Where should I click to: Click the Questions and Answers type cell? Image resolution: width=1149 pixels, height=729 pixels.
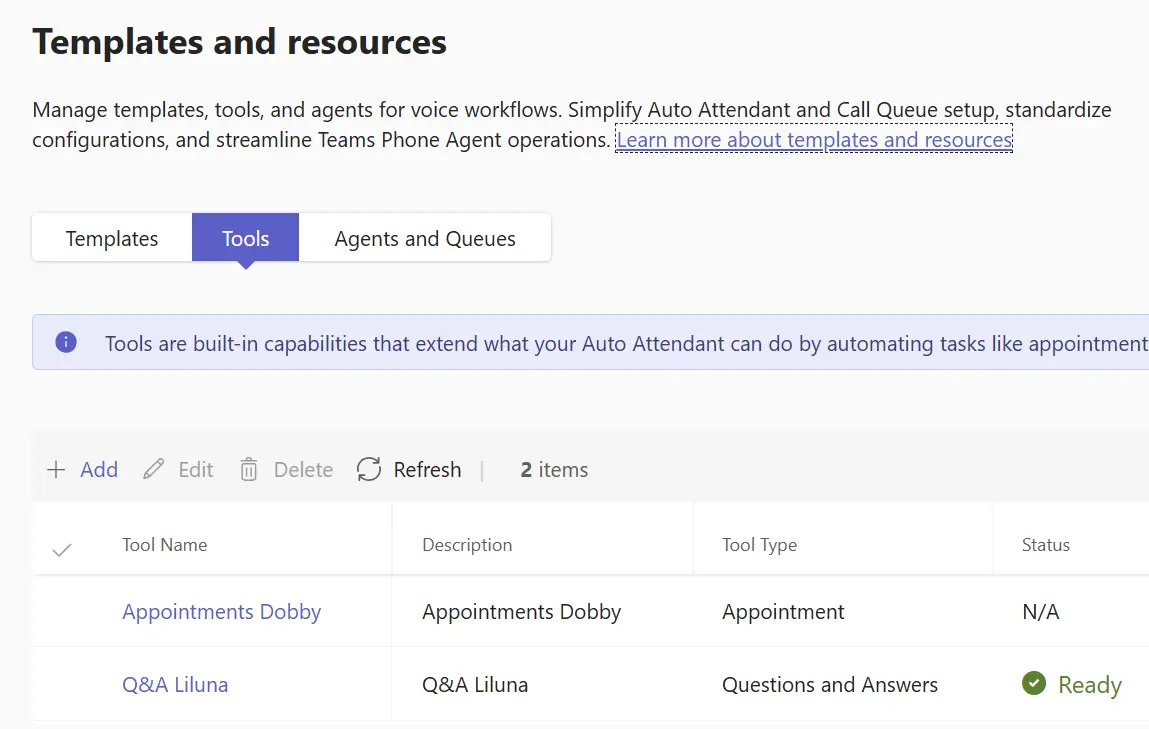[x=830, y=684]
